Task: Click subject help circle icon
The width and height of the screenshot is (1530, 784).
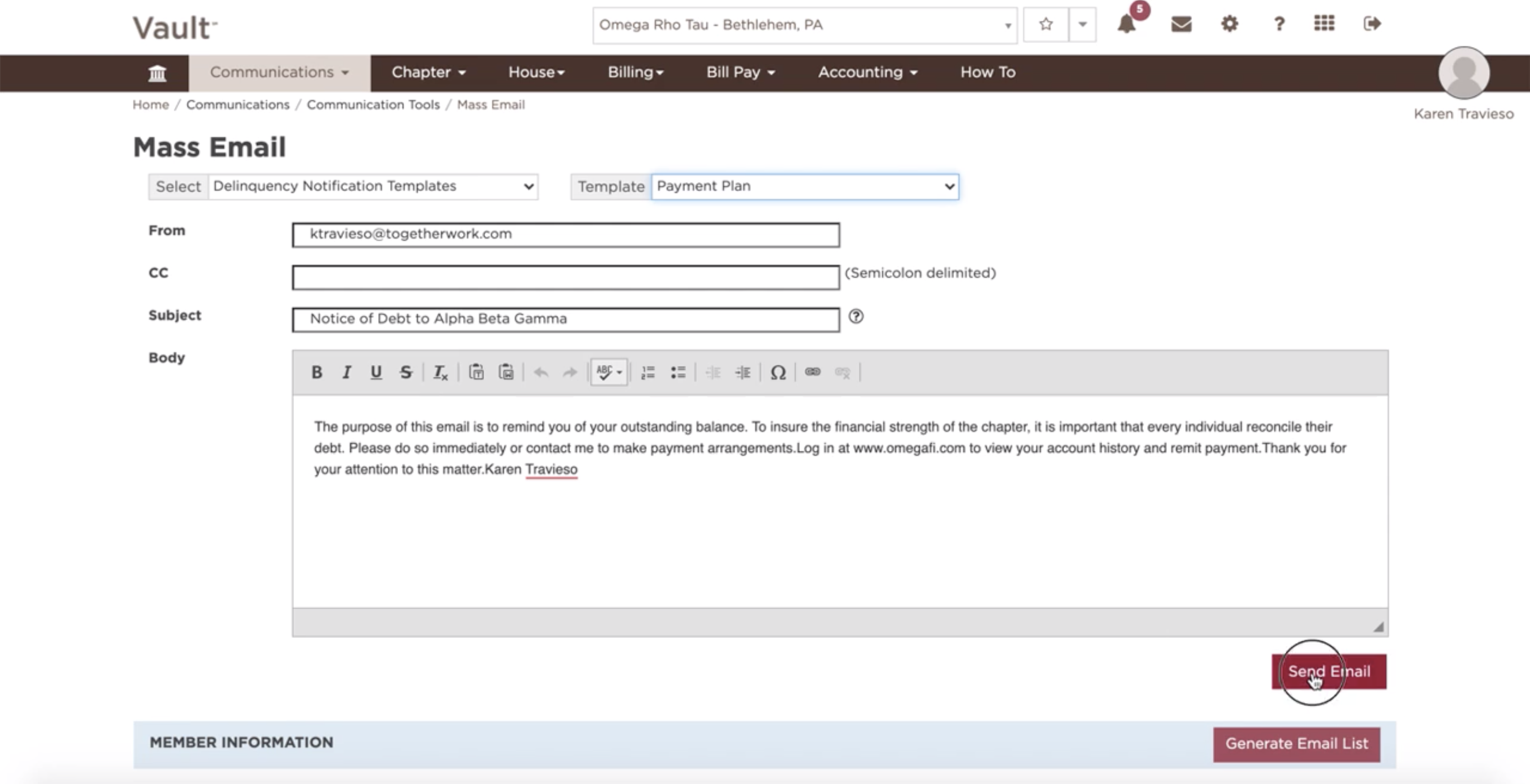Action: (x=856, y=317)
